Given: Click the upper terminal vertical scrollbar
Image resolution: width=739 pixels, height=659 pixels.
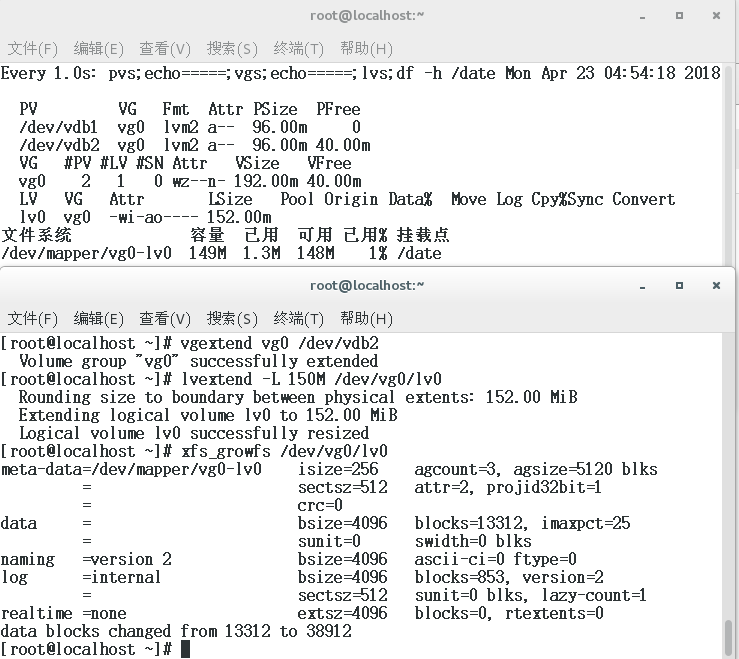Looking at the screenshot, I should 729,165.
